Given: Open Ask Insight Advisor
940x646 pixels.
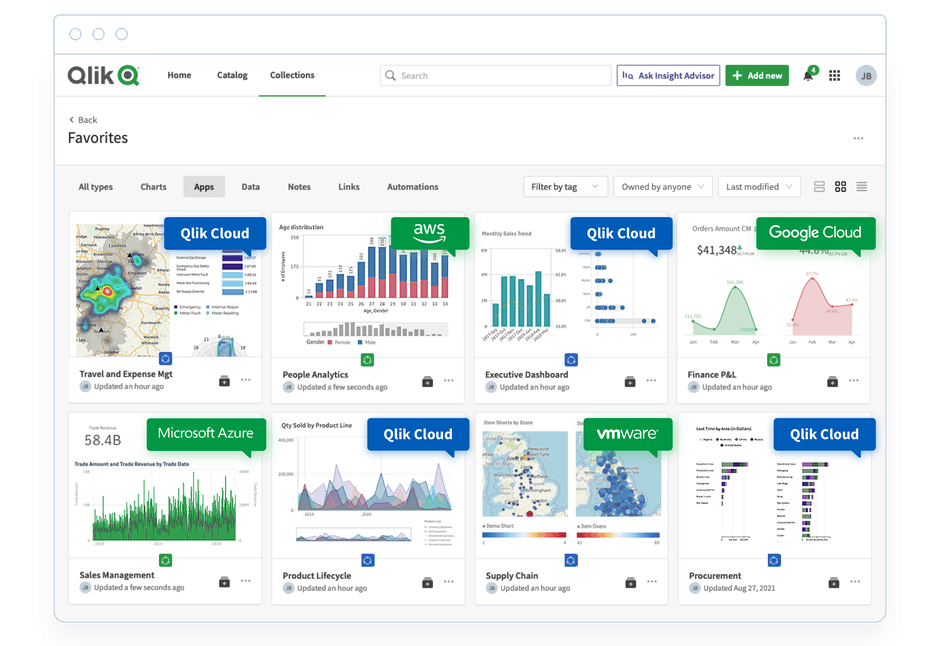Looking at the screenshot, I should click(x=668, y=76).
